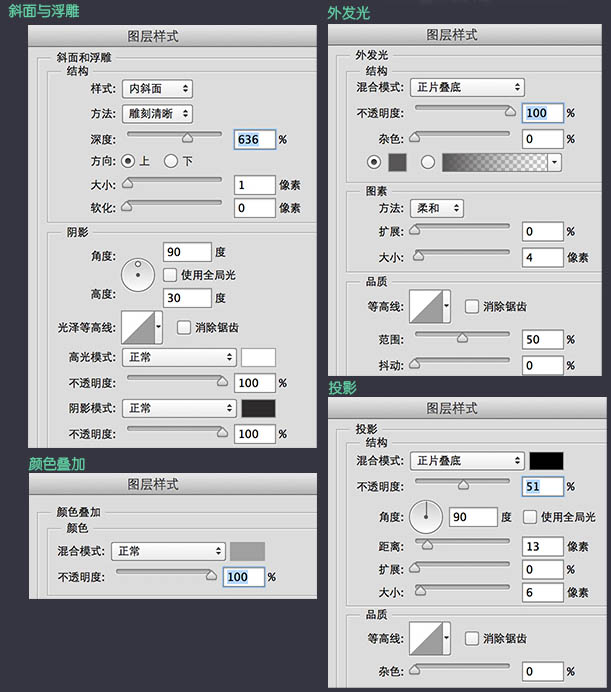Expand the 外发光 等高线 picker arrow
The height and width of the screenshot is (692, 611).
click(x=447, y=306)
